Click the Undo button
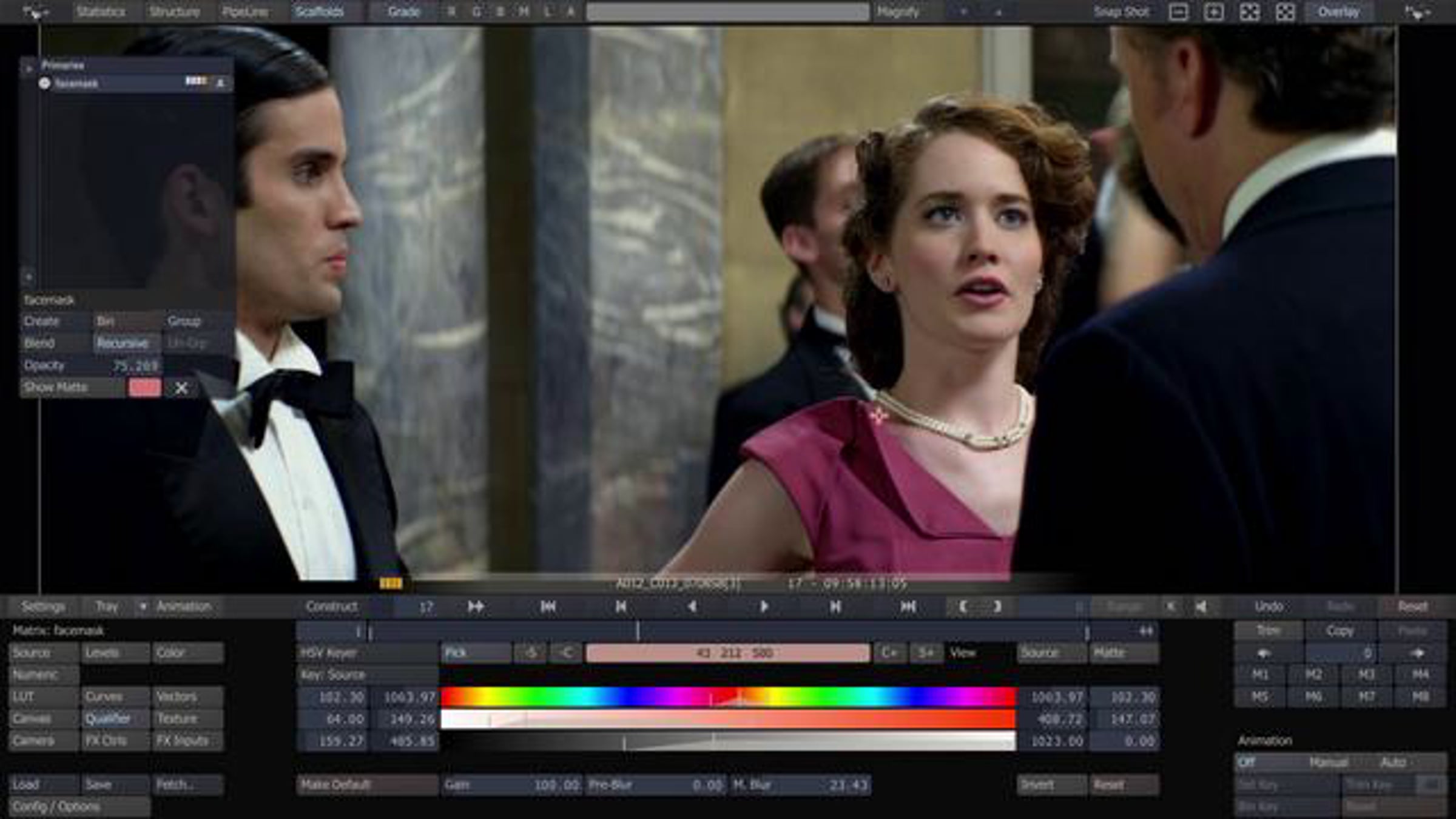1456x819 pixels. pos(1269,607)
